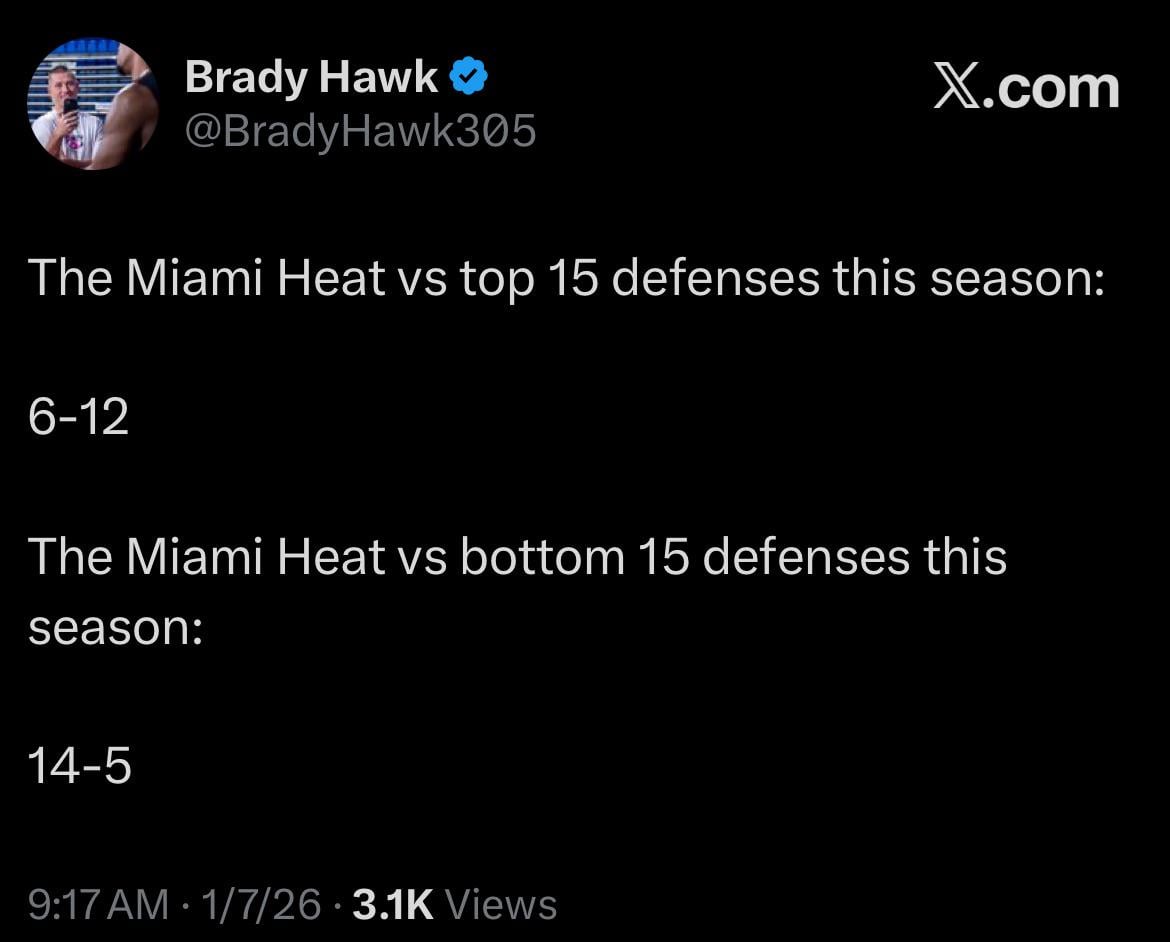The image size is (1170, 942).
Task: Click the word season in the first line
Action: coord(1012,278)
